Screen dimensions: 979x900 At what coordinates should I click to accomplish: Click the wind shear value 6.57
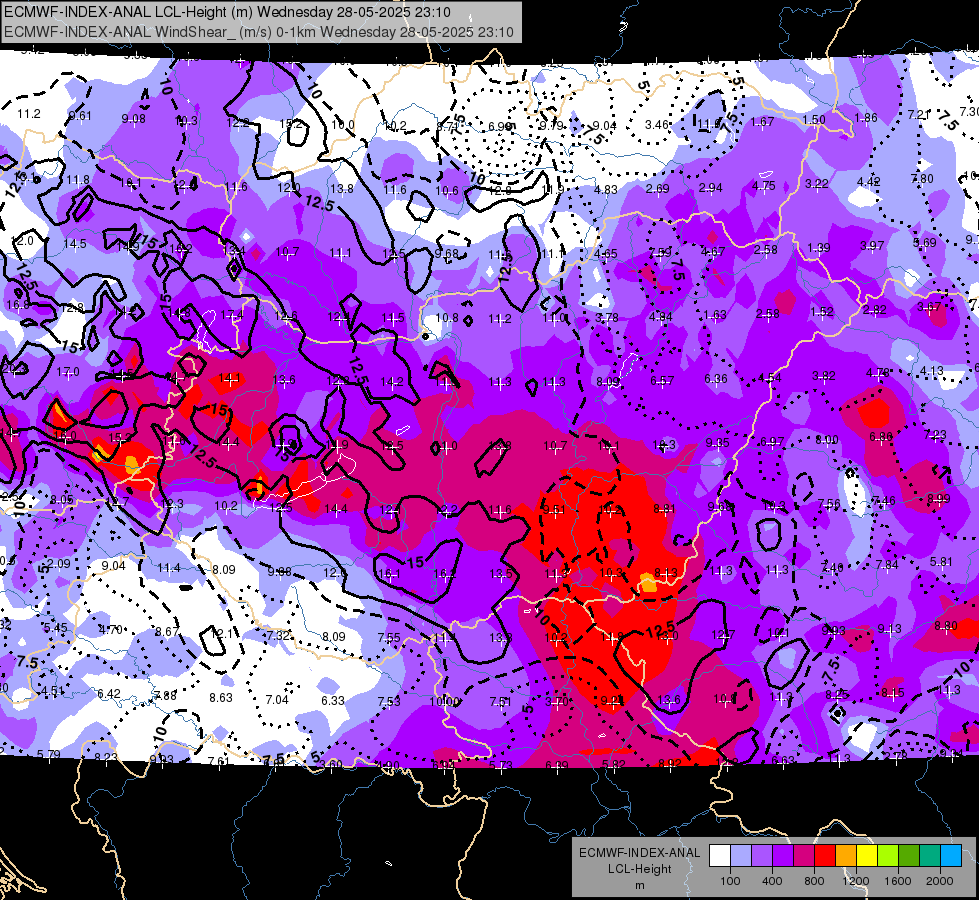coord(662,380)
